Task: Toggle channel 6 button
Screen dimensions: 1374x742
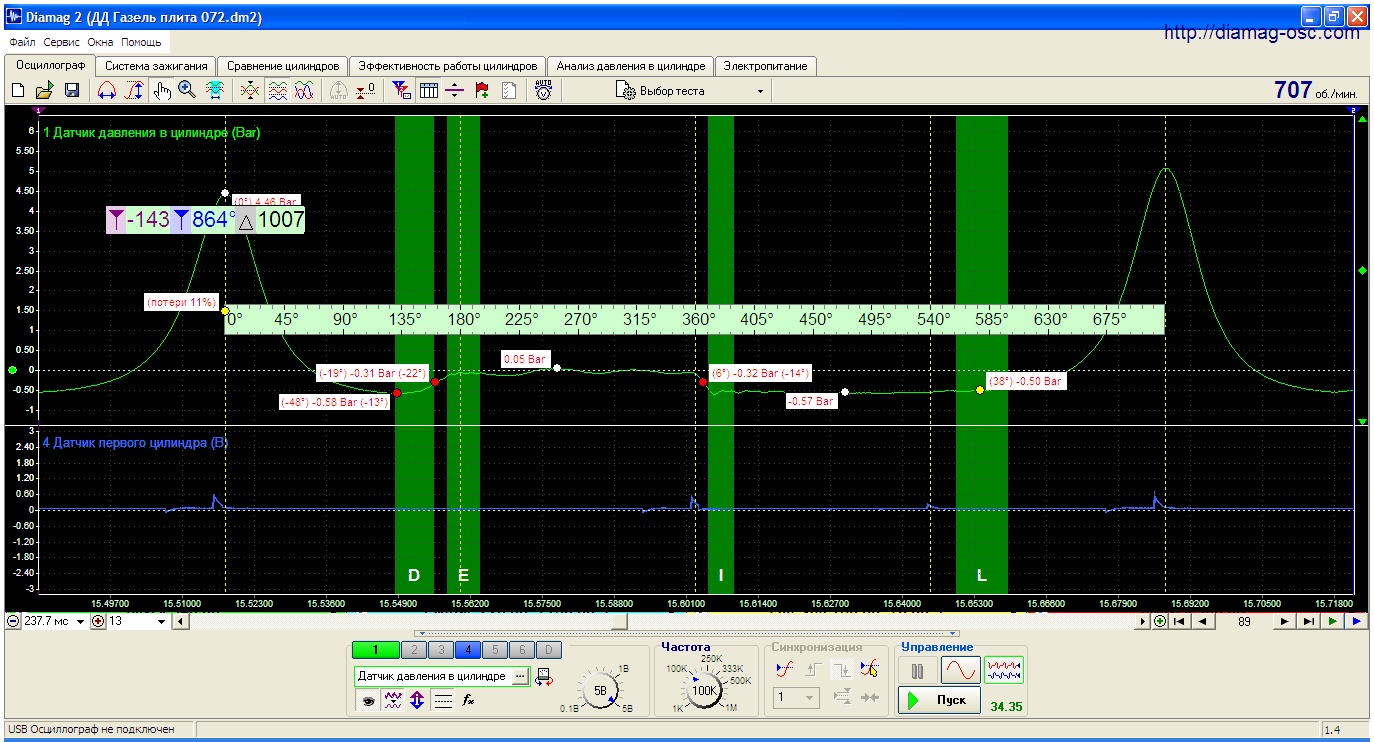Action: point(523,650)
